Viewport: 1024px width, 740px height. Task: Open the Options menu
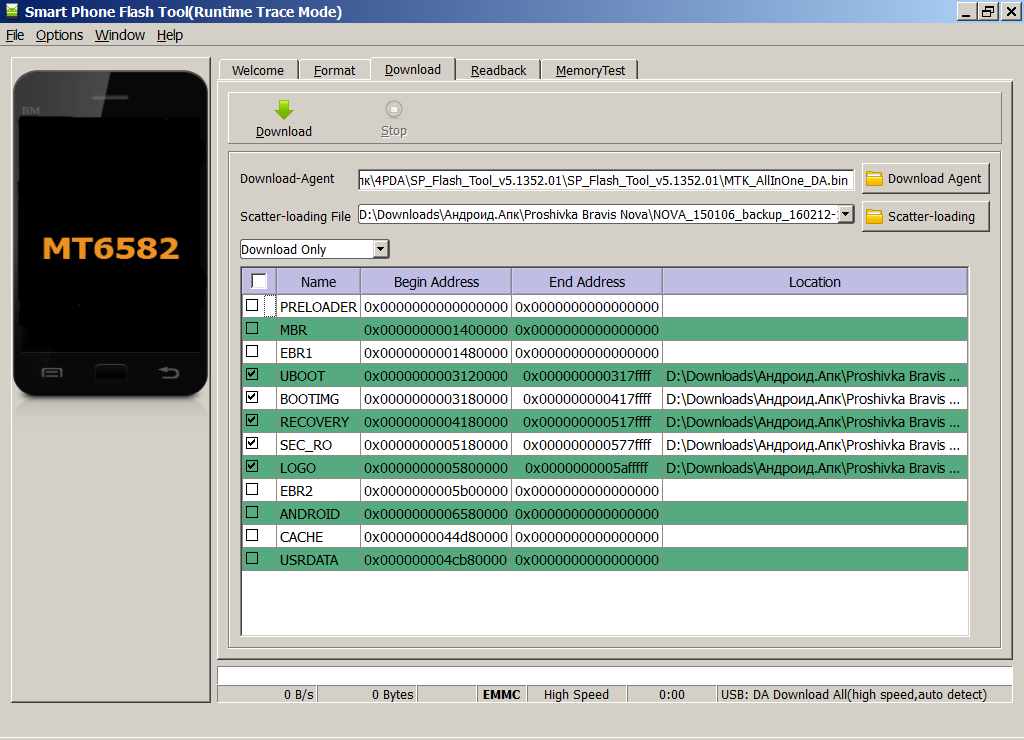(x=59, y=35)
